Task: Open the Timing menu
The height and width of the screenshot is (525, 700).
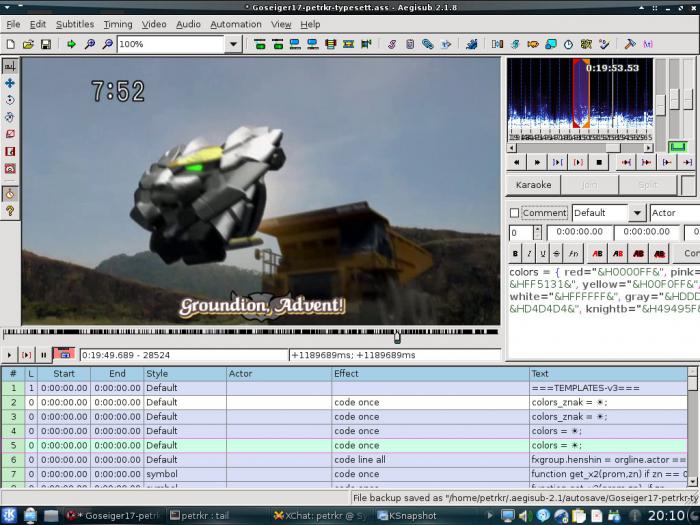Action: (x=118, y=24)
